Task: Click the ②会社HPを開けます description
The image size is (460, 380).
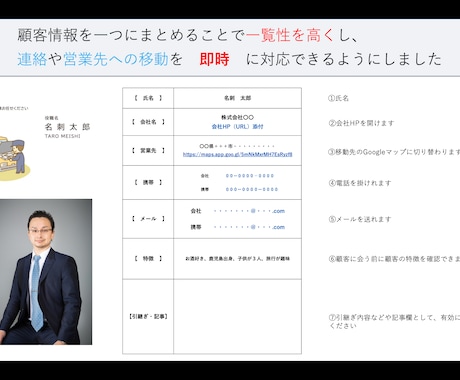Action: click(x=361, y=123)
